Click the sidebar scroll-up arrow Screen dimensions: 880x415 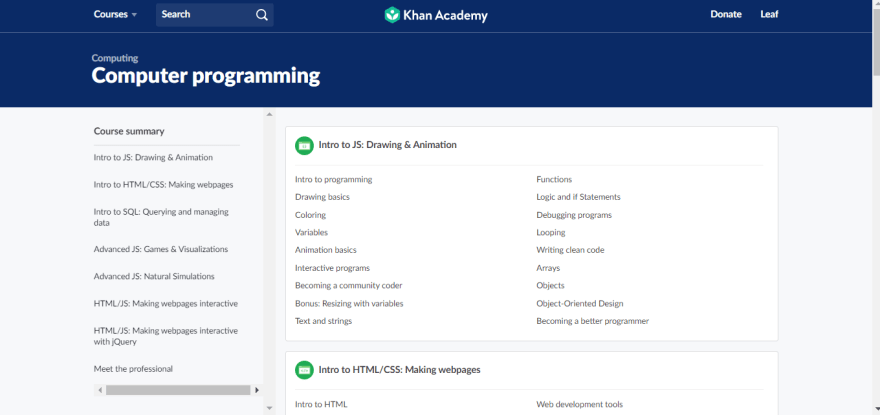coord(269,115)
